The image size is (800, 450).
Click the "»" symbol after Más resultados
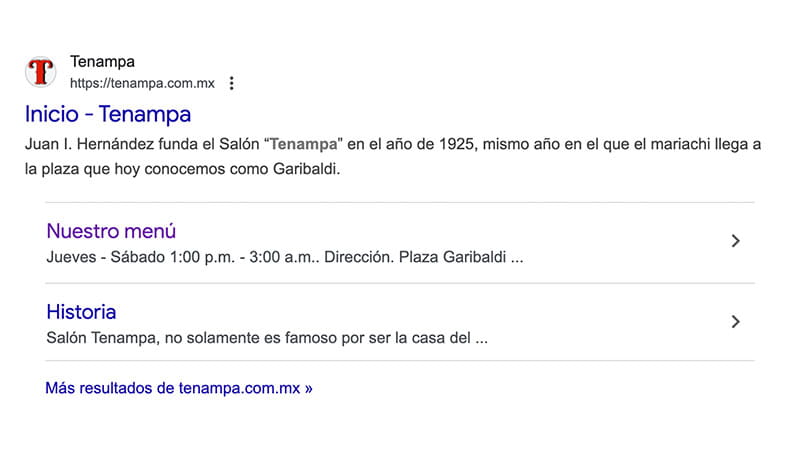[308, 387]
